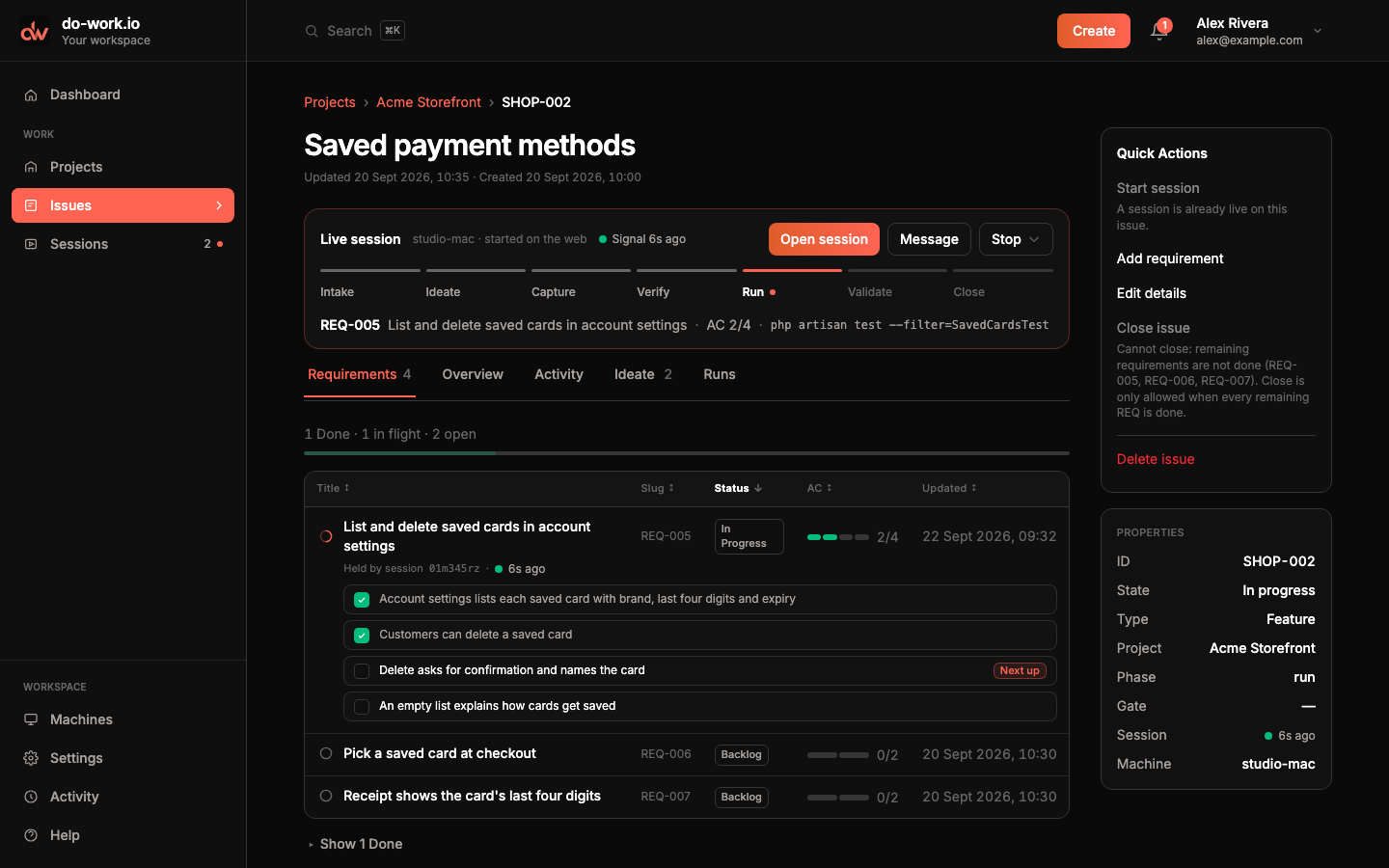Click Delete issue in Quick Actions
The width and height of the screenshot is (1389, 868).
(1156, 459)
